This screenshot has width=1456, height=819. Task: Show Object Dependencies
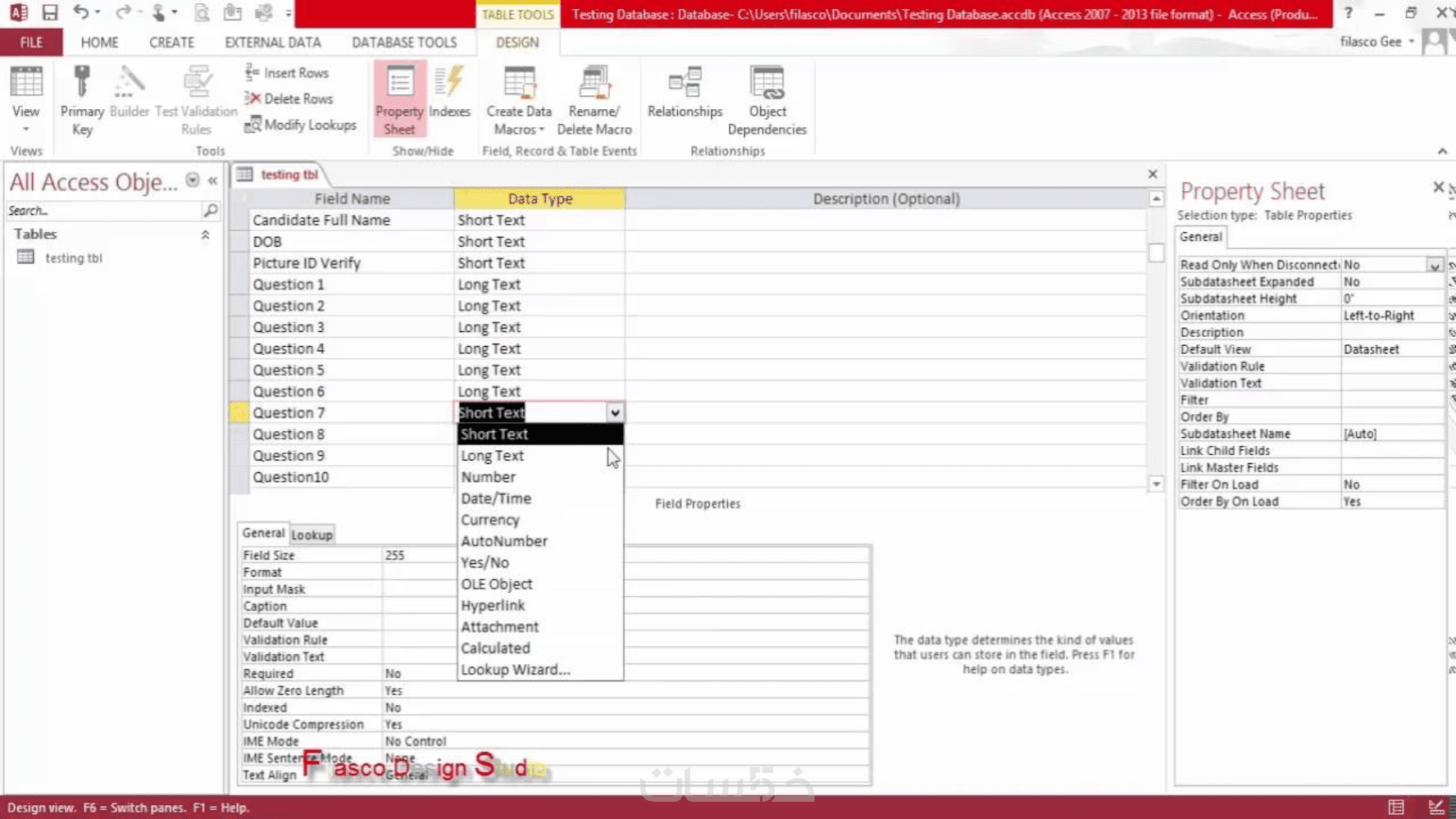(767, 100)
